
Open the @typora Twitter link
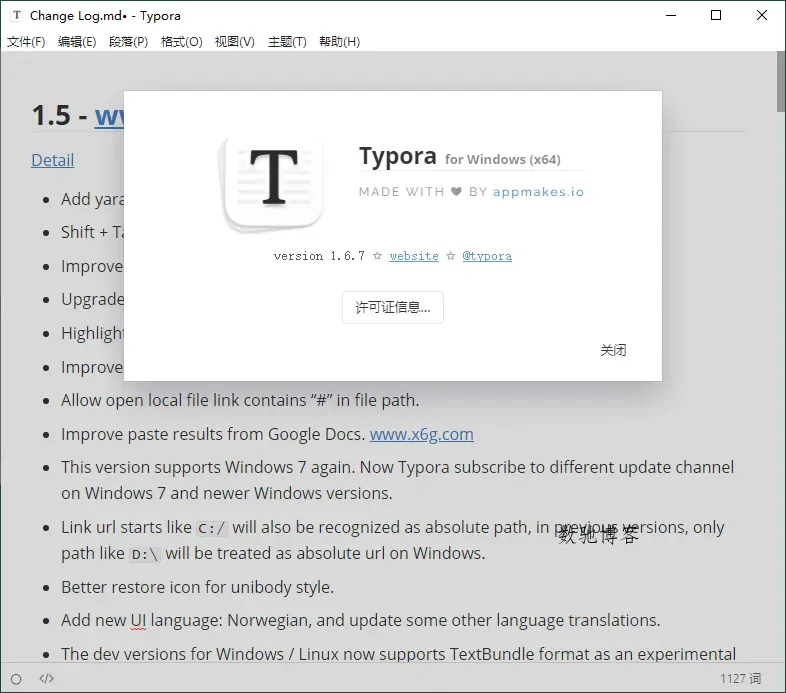pos(487,256)
